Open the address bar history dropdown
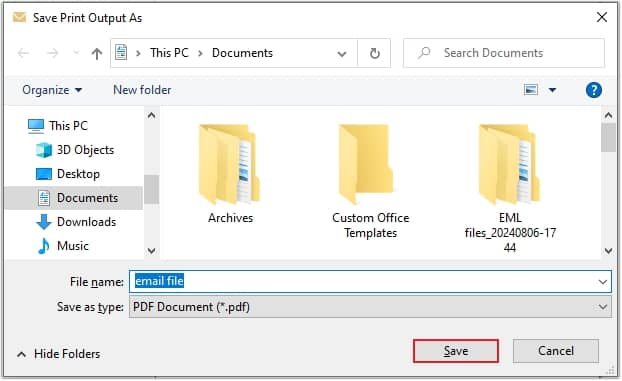This screenshot has height=381, width=622. tap(342, 54)
